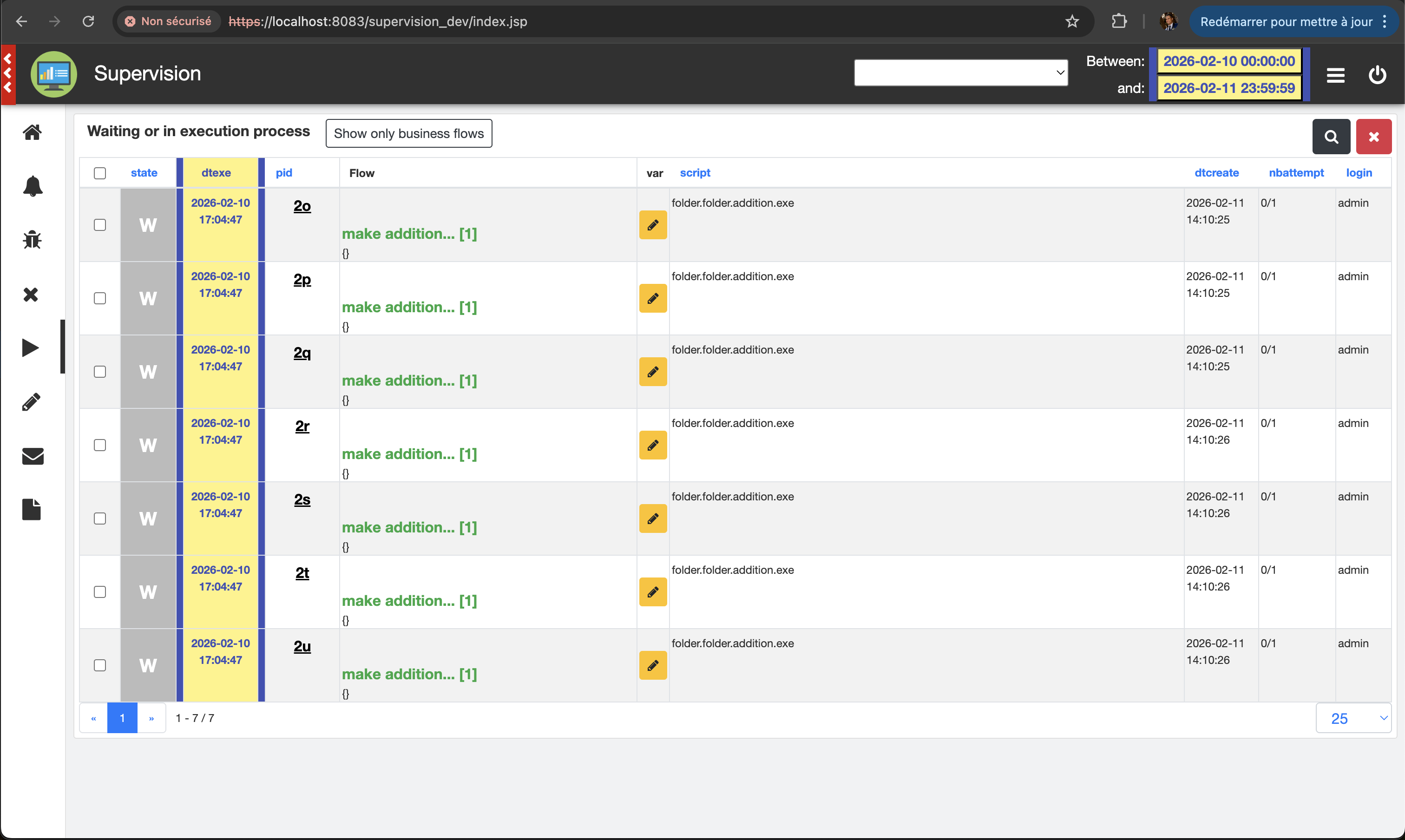Edit variables for process 2o
Screen dimensions: 1405x840
[653, 225]
